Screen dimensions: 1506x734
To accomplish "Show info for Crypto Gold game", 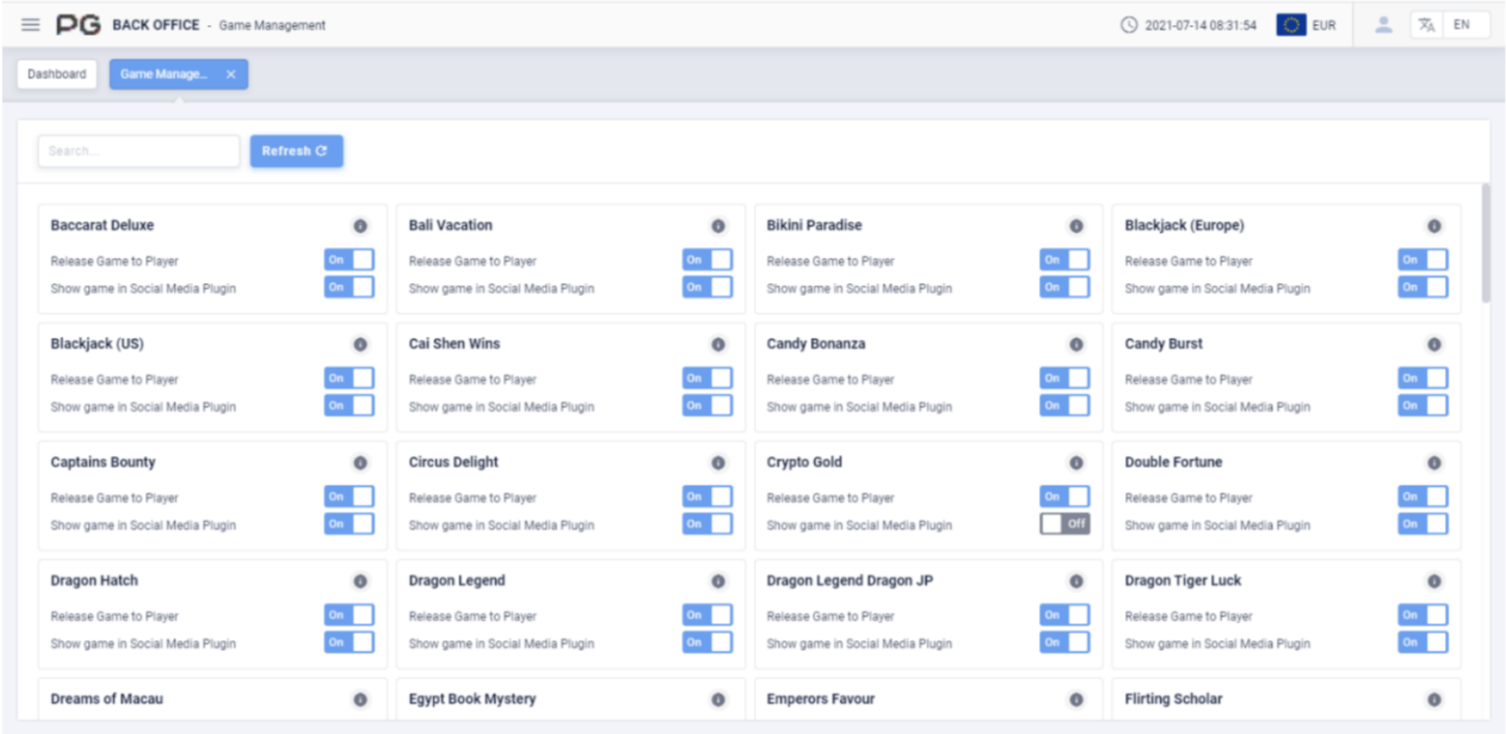I will (x=1076, y=463).
